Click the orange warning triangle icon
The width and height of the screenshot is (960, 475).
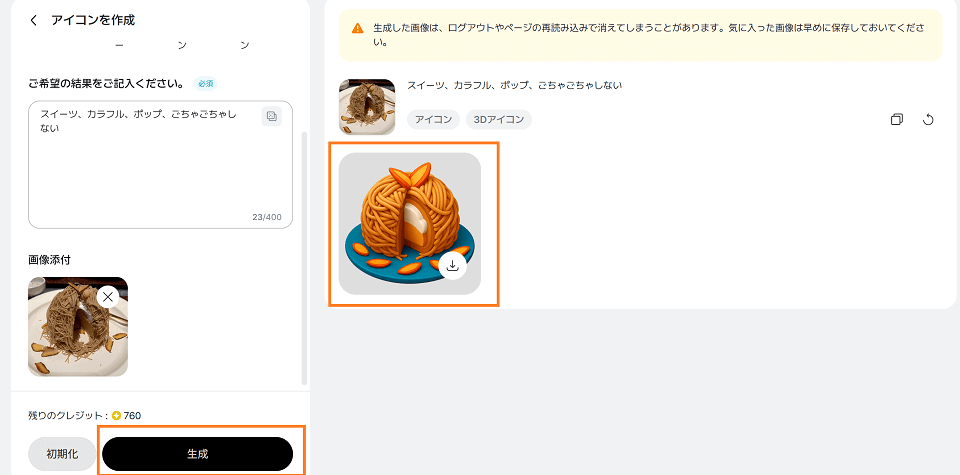358,28
